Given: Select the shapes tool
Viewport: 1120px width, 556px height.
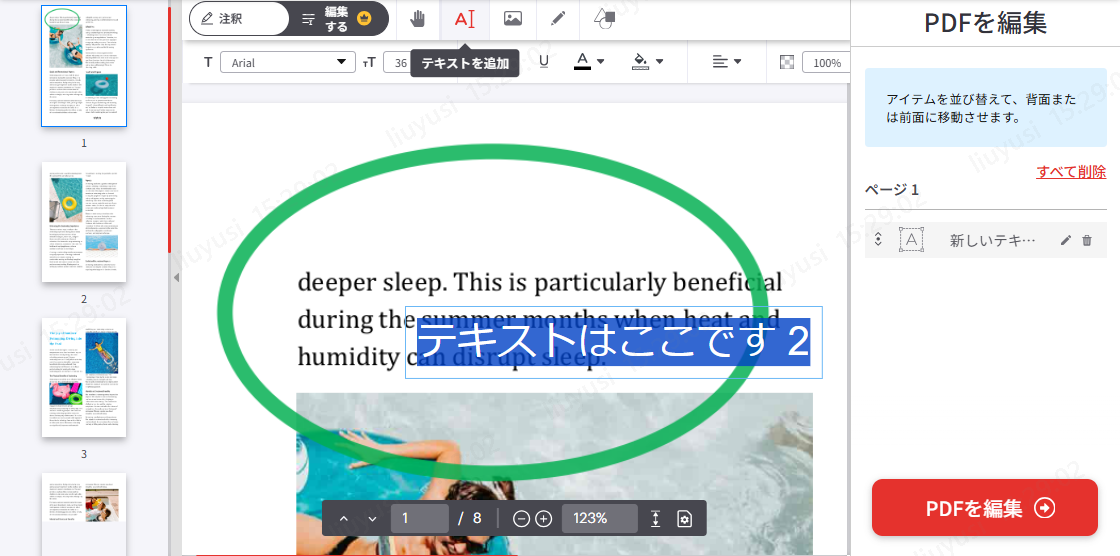Looking at the screenshot, I should point(604,19).
